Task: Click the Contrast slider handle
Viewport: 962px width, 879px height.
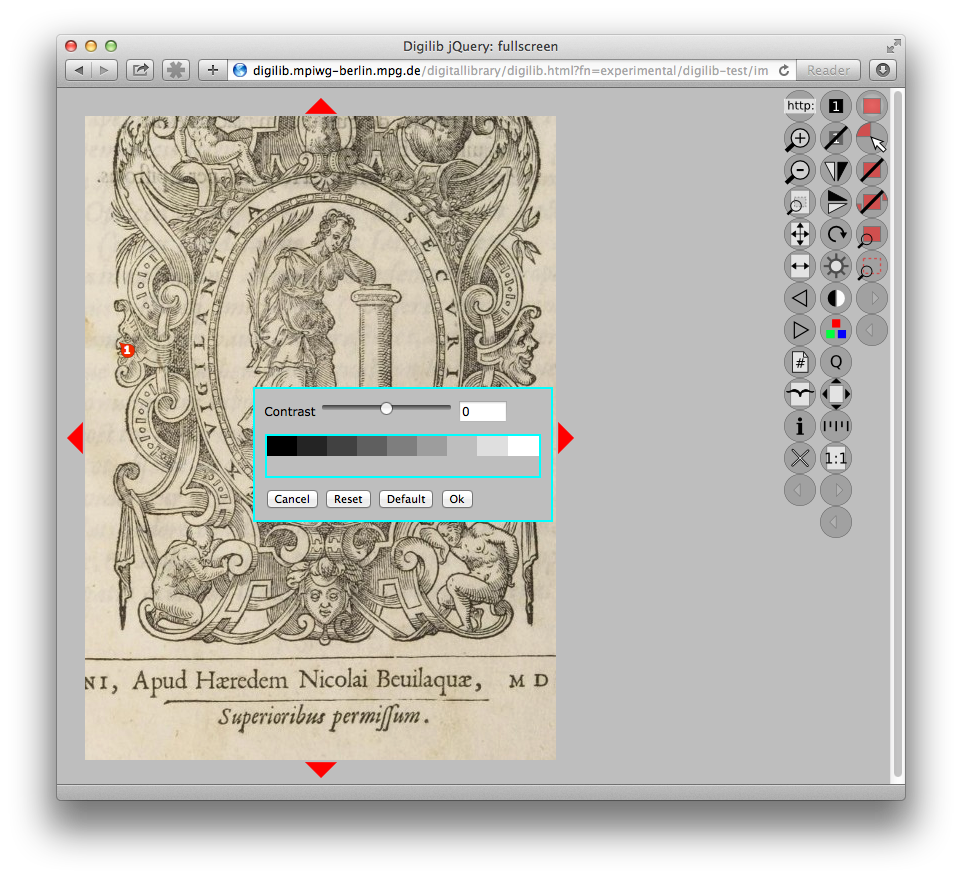Action: coord(386,408)
